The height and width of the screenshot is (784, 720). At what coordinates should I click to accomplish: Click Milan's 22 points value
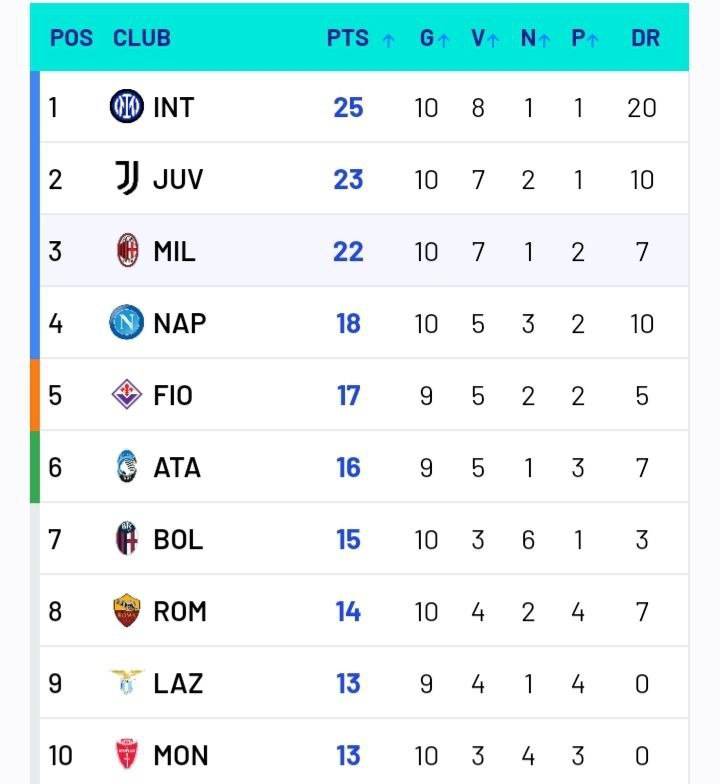[348, 251]
